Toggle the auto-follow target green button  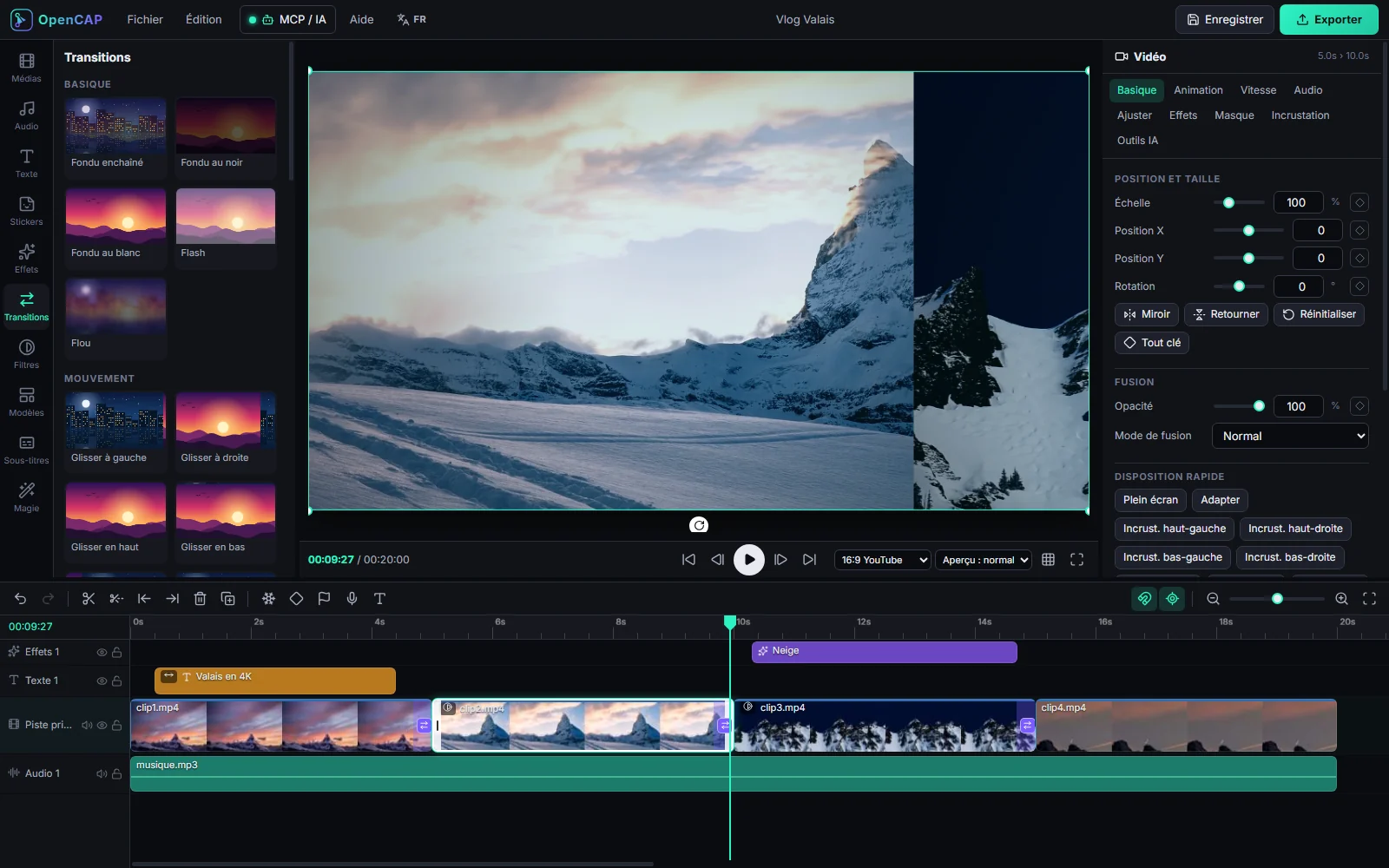pos(1173,599)
